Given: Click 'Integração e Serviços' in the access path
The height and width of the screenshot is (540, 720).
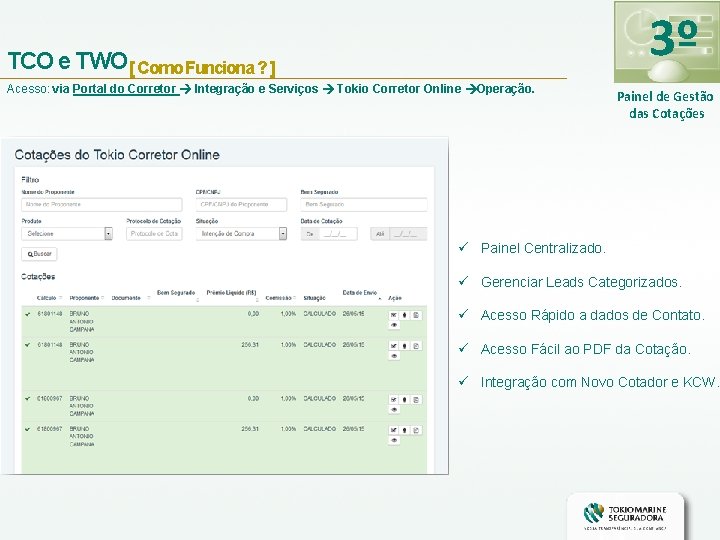Looking at the screenshot, I should (x=256, y=89).
